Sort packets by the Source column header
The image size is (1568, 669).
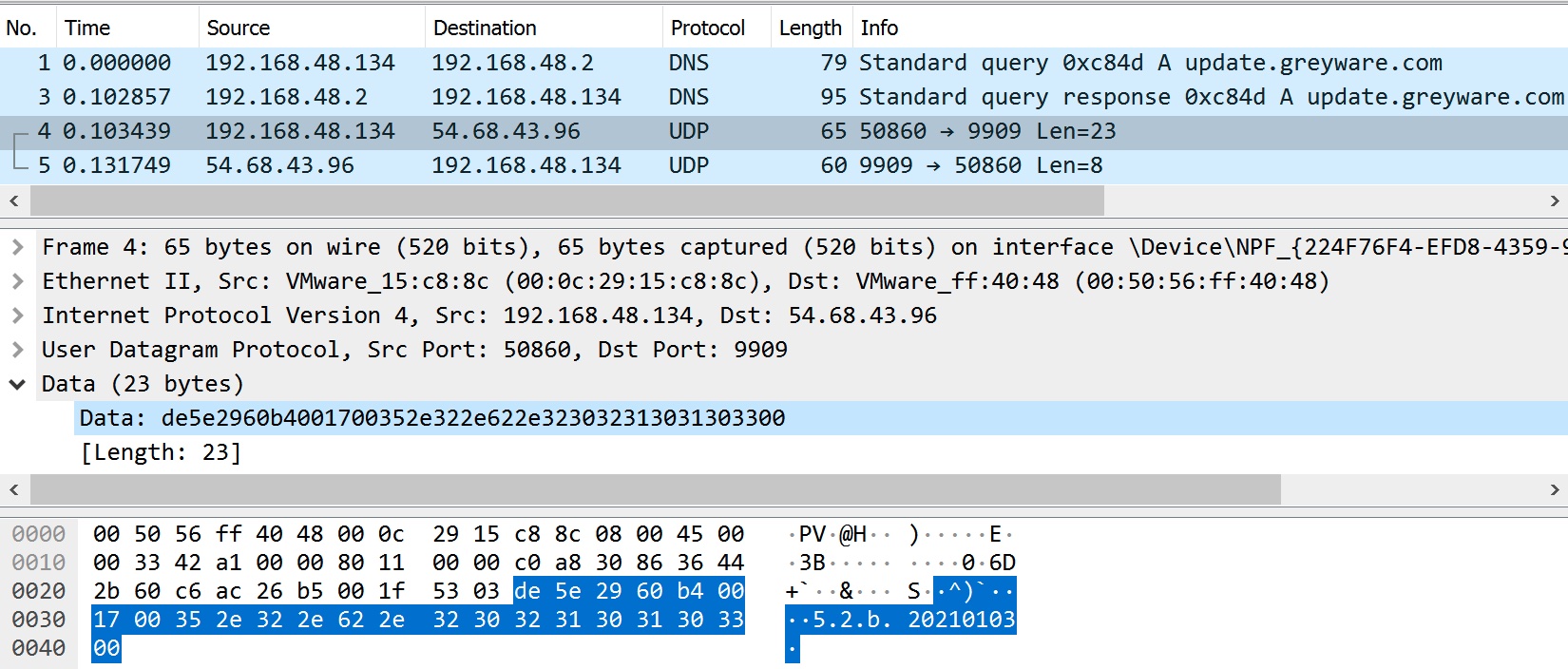coord(313,28)
